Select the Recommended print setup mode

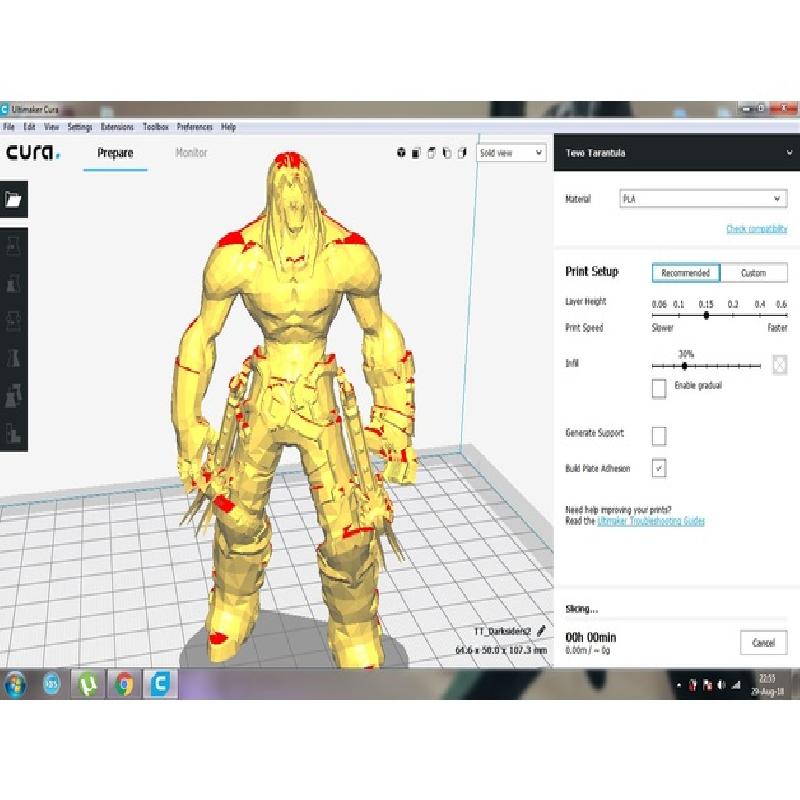(x=686, y=273)
